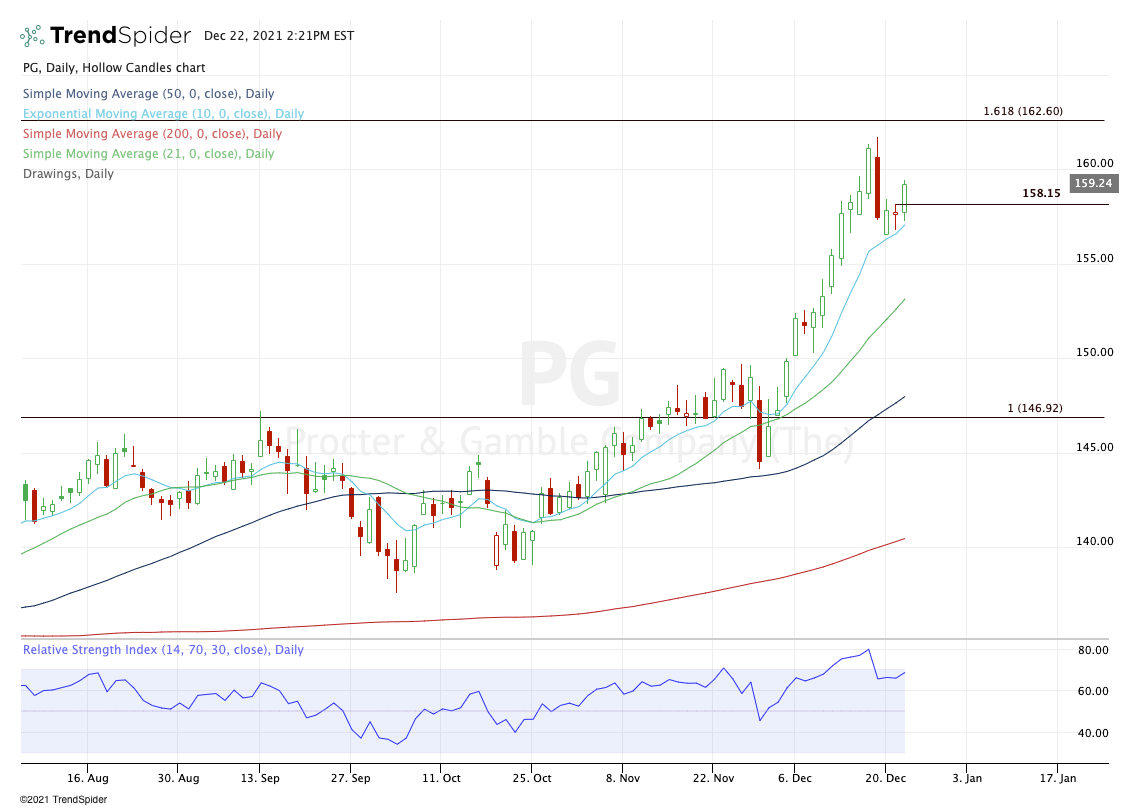Click the latest green candle at 159.24
This screenshot has width=1139, height=809.
[x=904, y=198]
